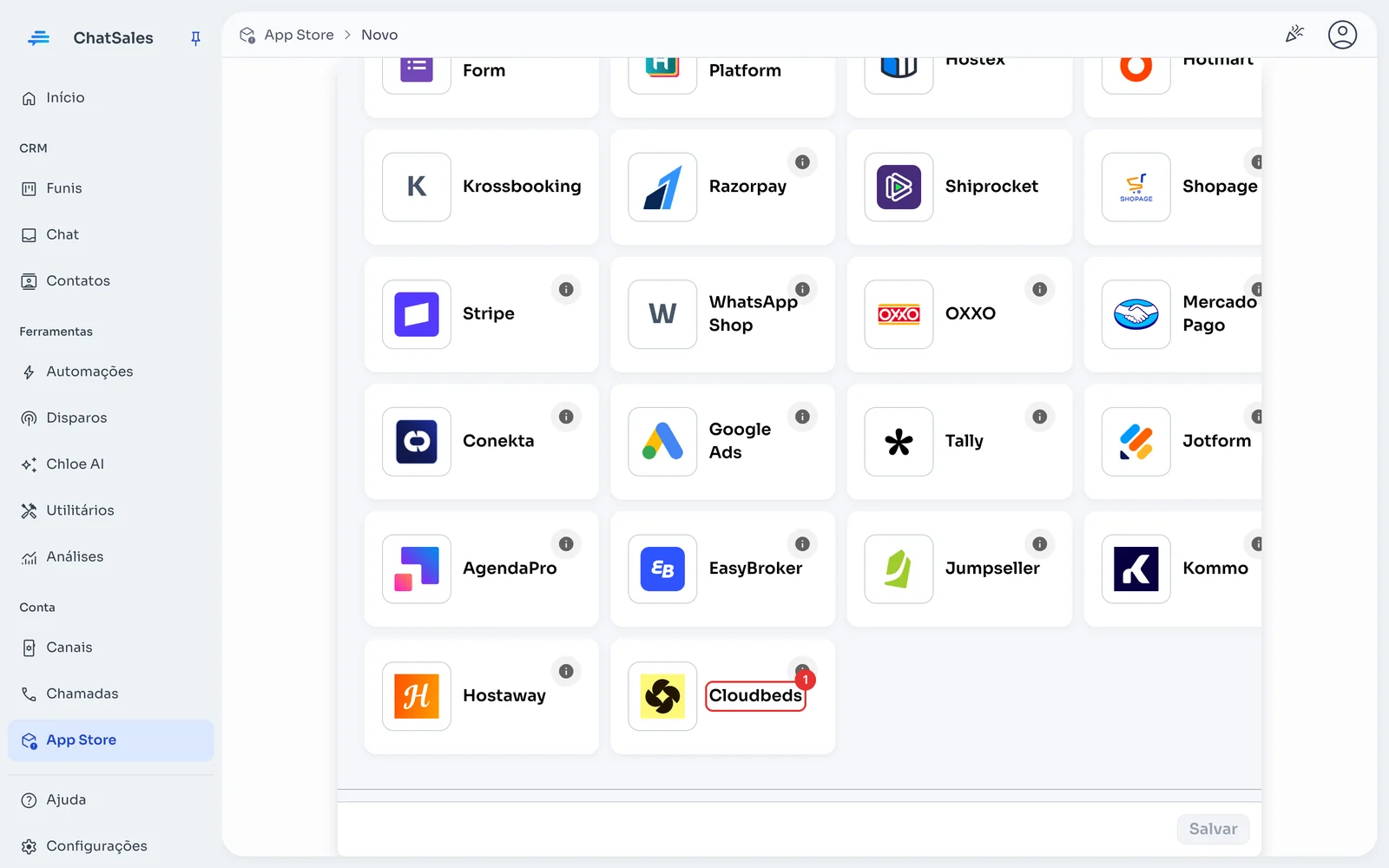Open Chloe AI
This screenshot has width=1389, height=868.
coord(110,464)
